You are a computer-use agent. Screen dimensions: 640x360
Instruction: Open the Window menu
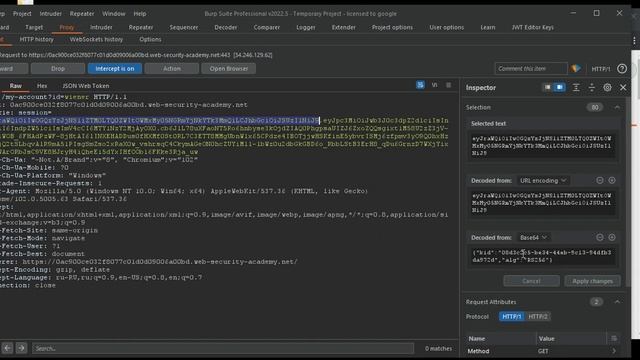click(113, 13)
